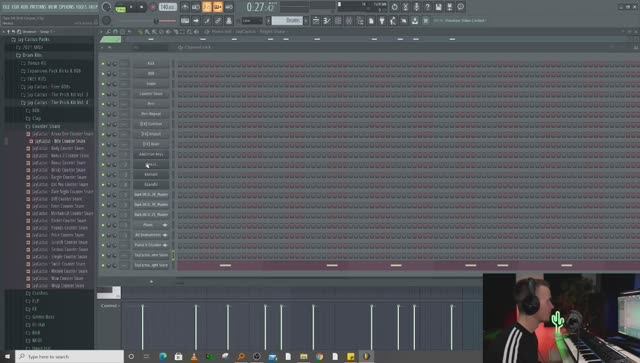Open the EDIT menu
The width and height of the screenshot is (640, 363).
click(16, 7)
